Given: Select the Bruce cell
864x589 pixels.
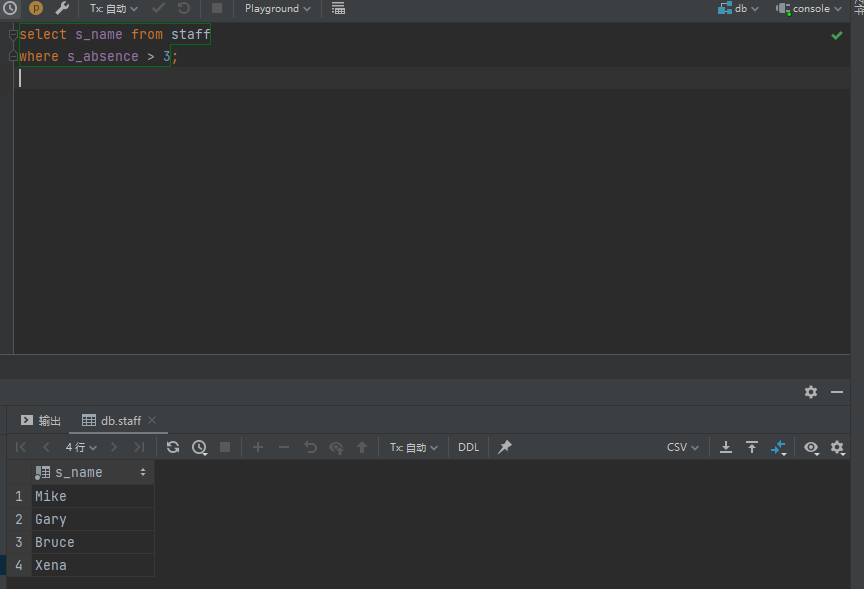Looking at the screenshot, I should pos(93,542).
